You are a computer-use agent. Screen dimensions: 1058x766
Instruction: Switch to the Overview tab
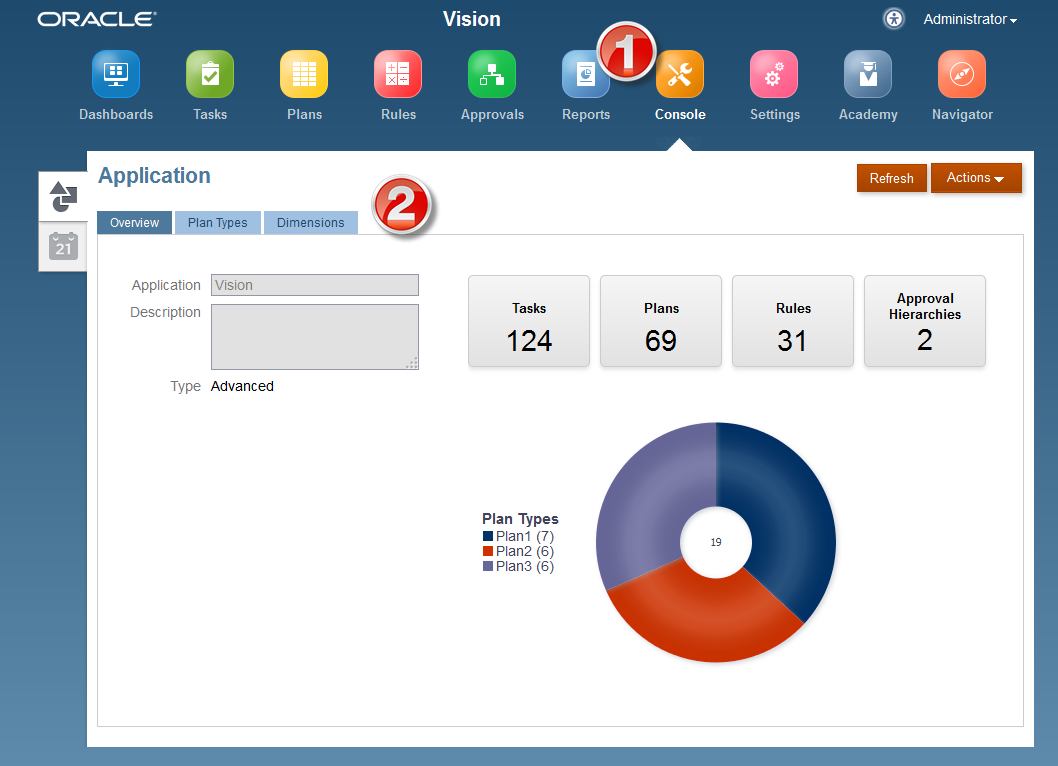point(134,223)
